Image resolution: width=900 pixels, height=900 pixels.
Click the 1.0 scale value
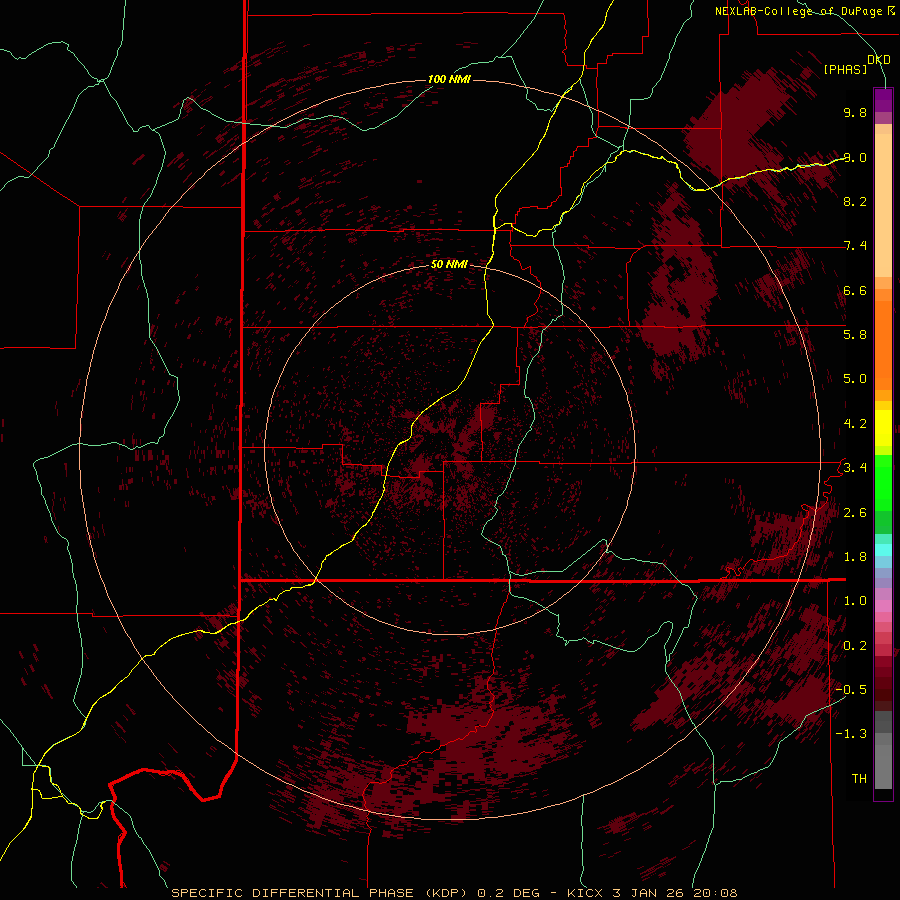[x=855, y=600]
